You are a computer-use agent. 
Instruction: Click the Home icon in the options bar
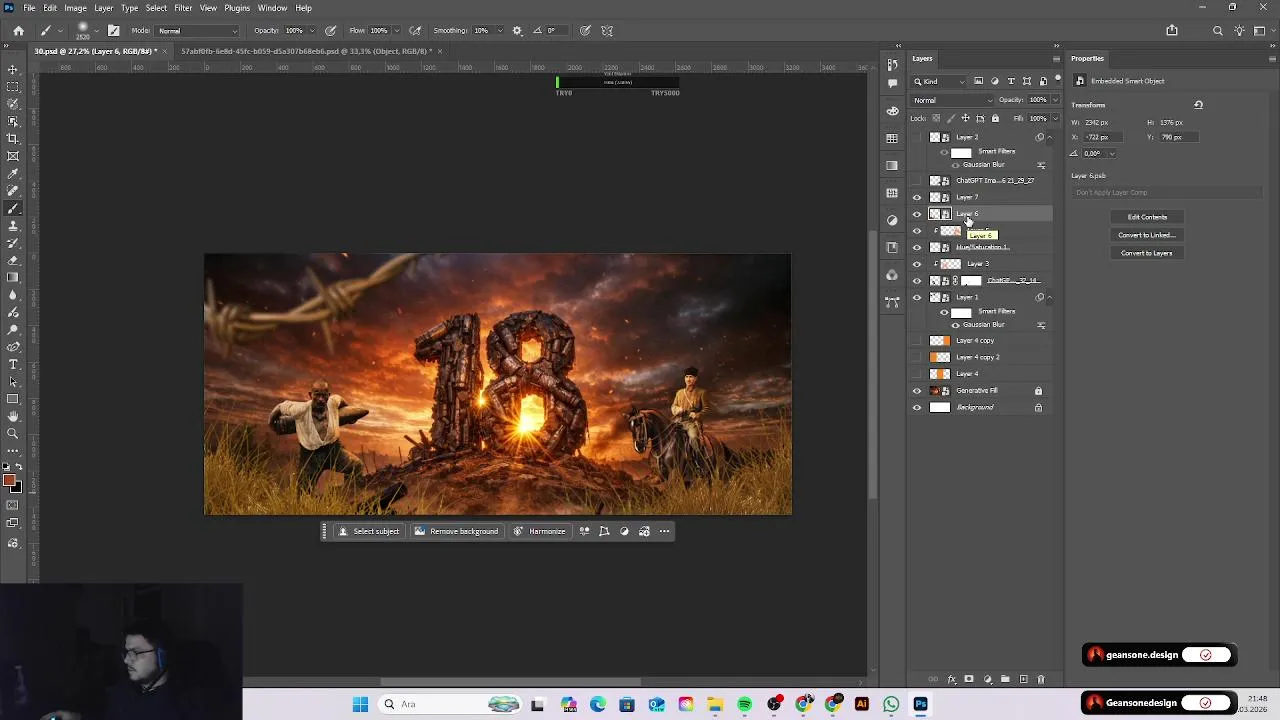pos(18,30)
